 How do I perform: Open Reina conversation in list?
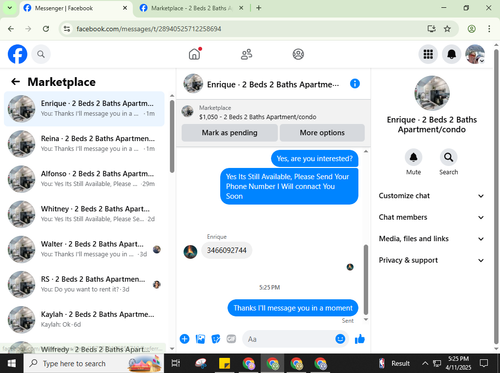coord(84,144)
